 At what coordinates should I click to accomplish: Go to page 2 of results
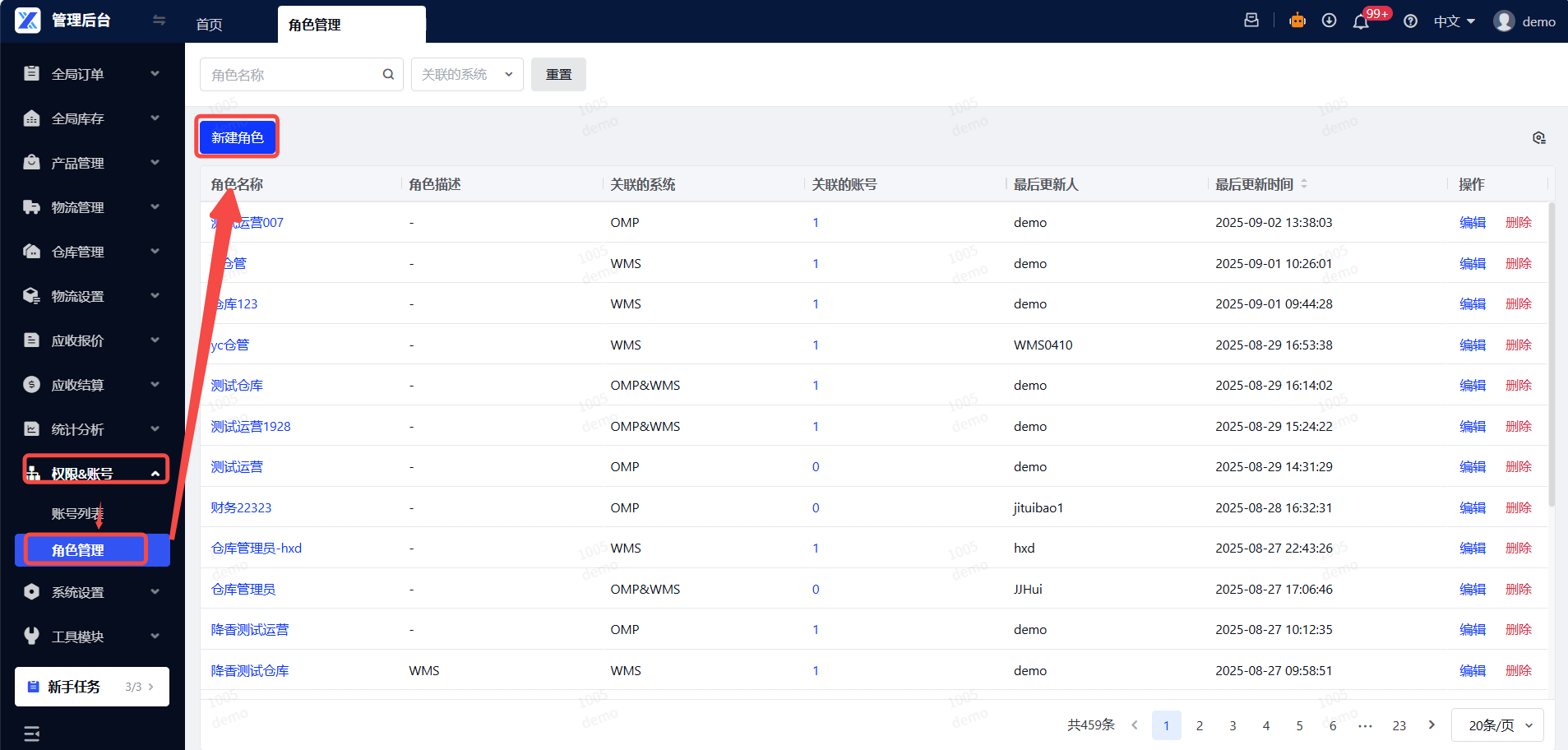(1200, 725)
